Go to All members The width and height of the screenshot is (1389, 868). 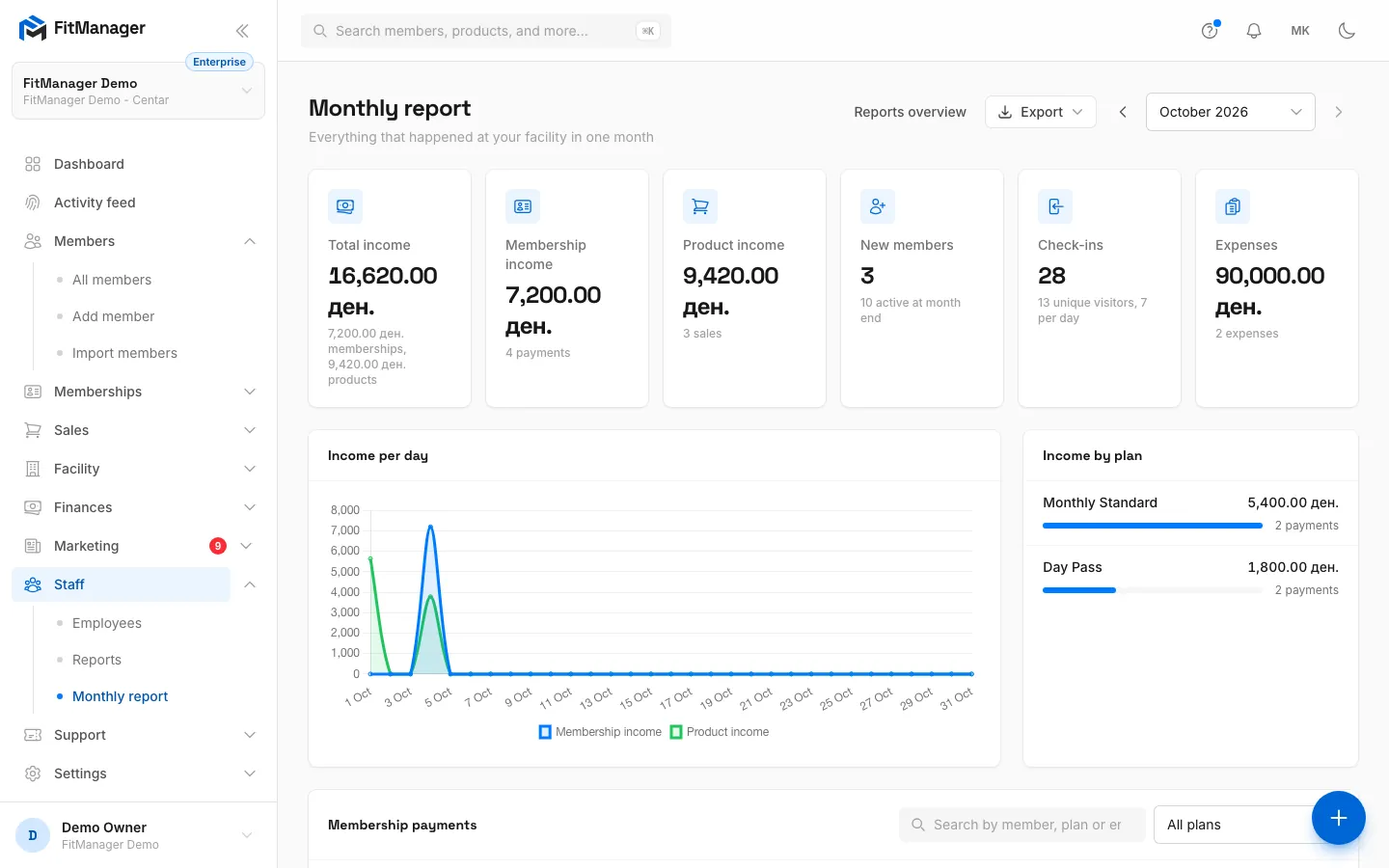[x=112, y=280]
